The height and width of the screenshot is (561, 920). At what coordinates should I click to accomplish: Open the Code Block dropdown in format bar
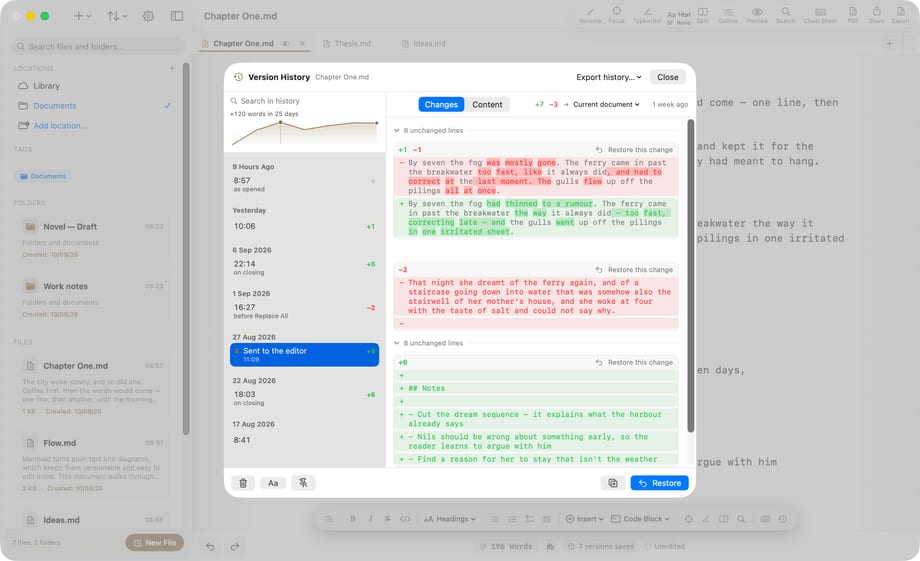(x=640, y=519)
